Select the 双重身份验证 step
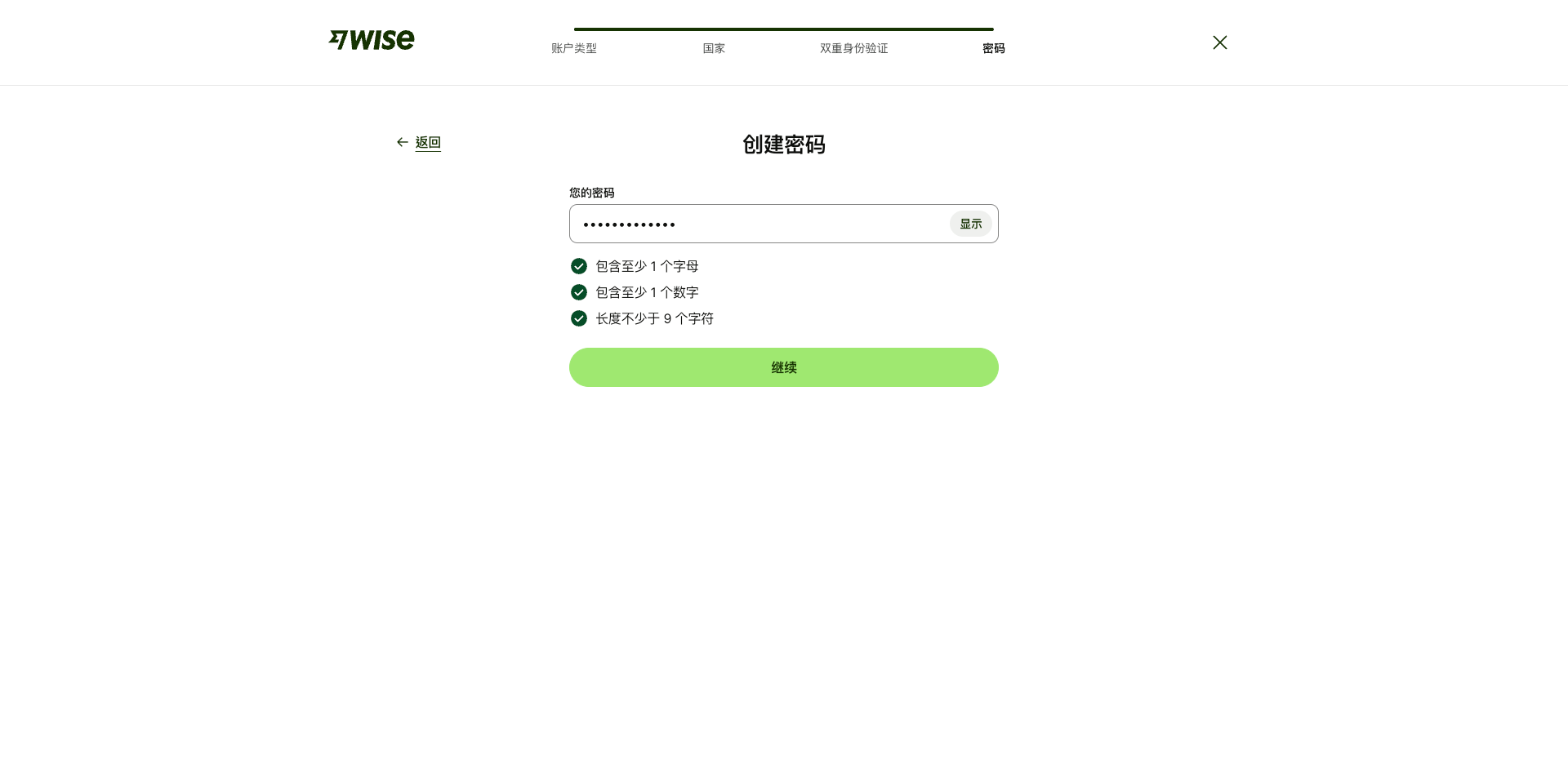Viewport: 1568px width, 782px height. [853, 48]
